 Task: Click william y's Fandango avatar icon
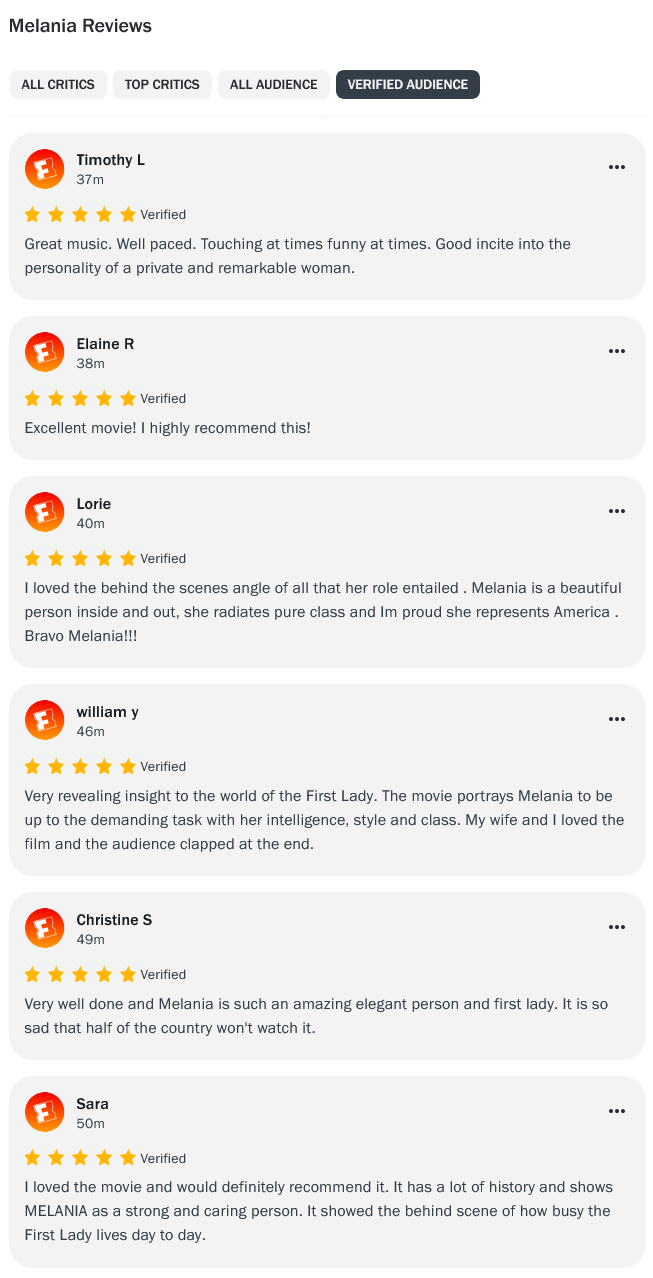[44, 720]
